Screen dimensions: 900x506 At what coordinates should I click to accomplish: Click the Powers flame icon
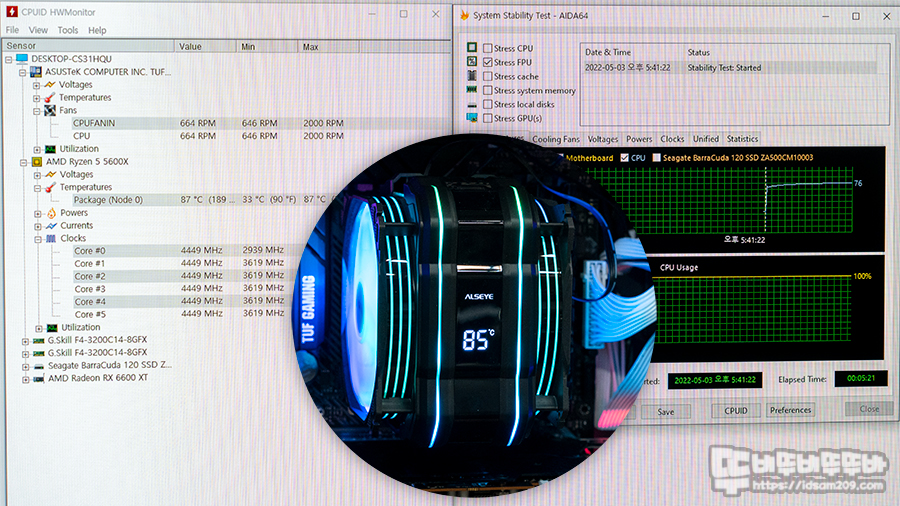(51, 213)
